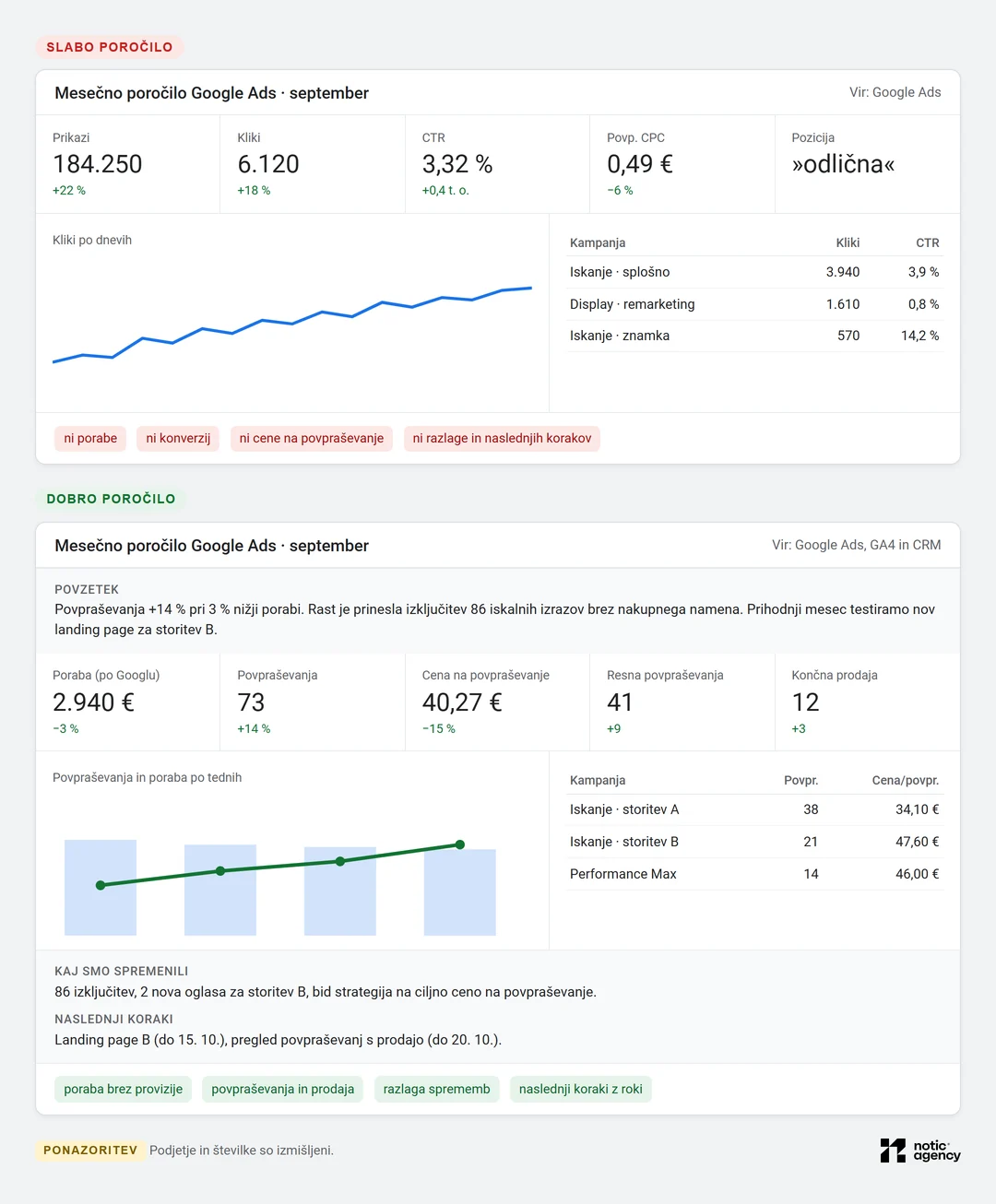Click the 47,60 € cost cell
This screenshot has width=996, height=1204.
[x=918, y=842]
